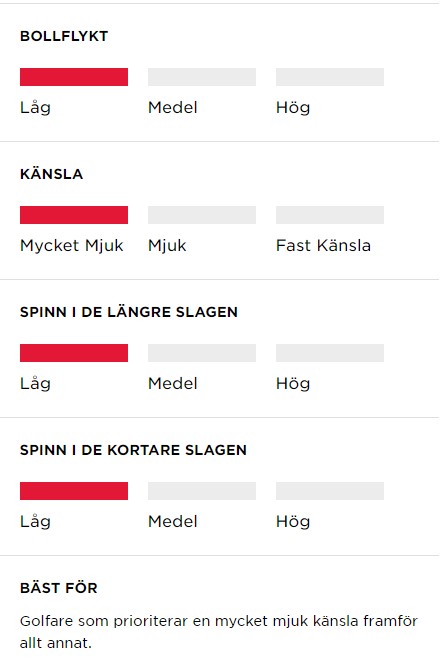Click red Låg bar in Spinn kortare slagen
This screenshot has height=666, width=445.
point(74,491)
